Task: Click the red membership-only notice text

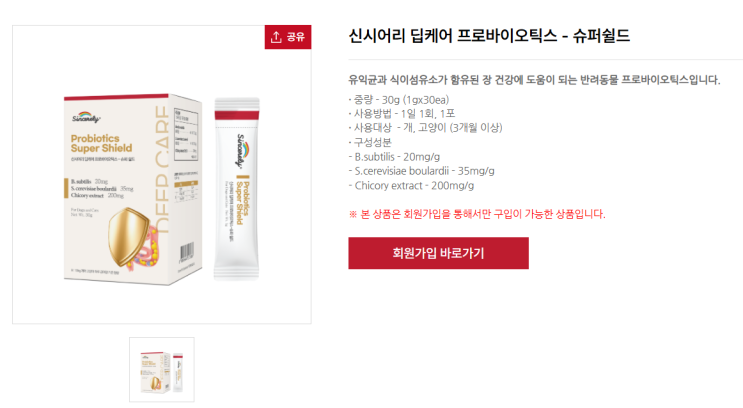Action: pos(477,214)
